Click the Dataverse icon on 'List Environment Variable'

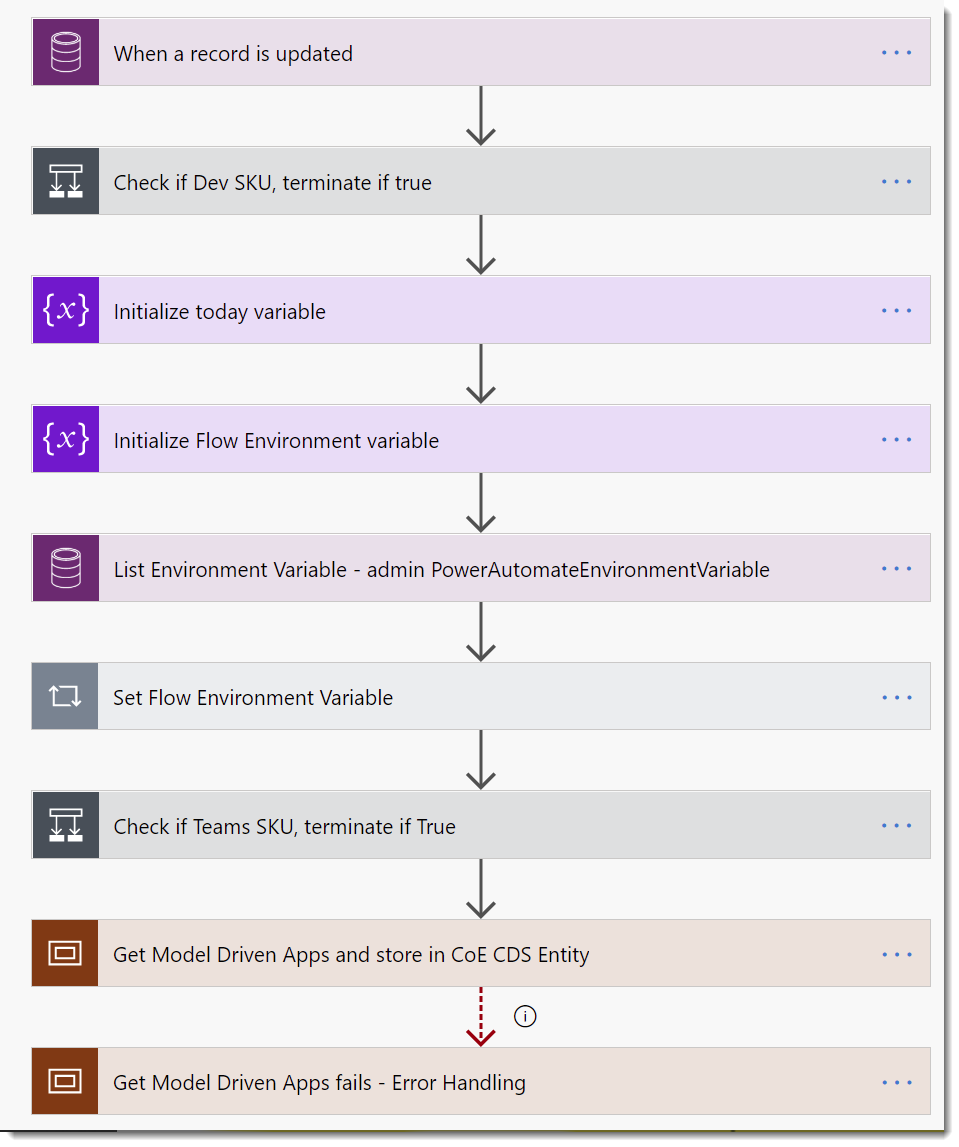[x=65, y=568]
